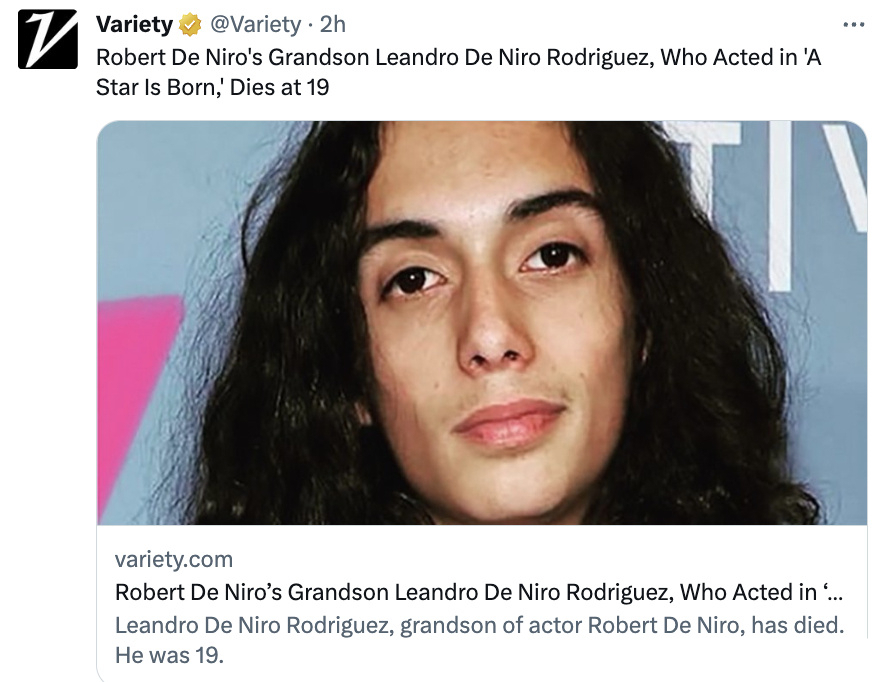
Task: Click the variety.com domain label
Action: (x=174, y=559)
